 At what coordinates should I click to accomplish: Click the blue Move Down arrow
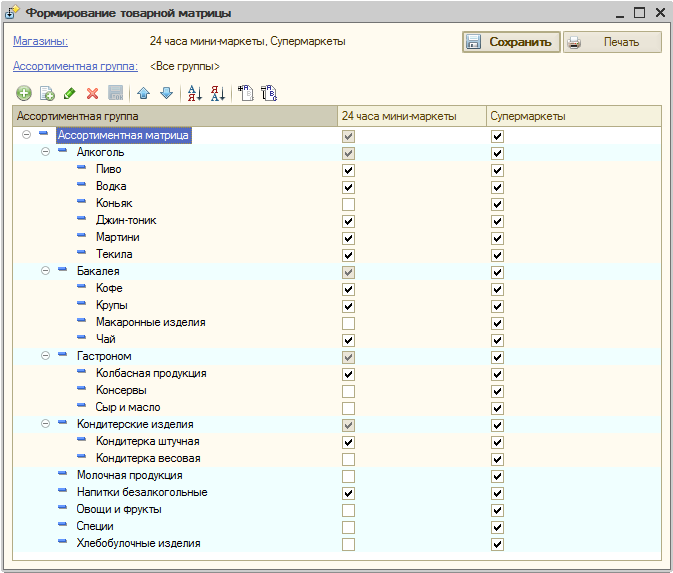click(x=167, y=93)
